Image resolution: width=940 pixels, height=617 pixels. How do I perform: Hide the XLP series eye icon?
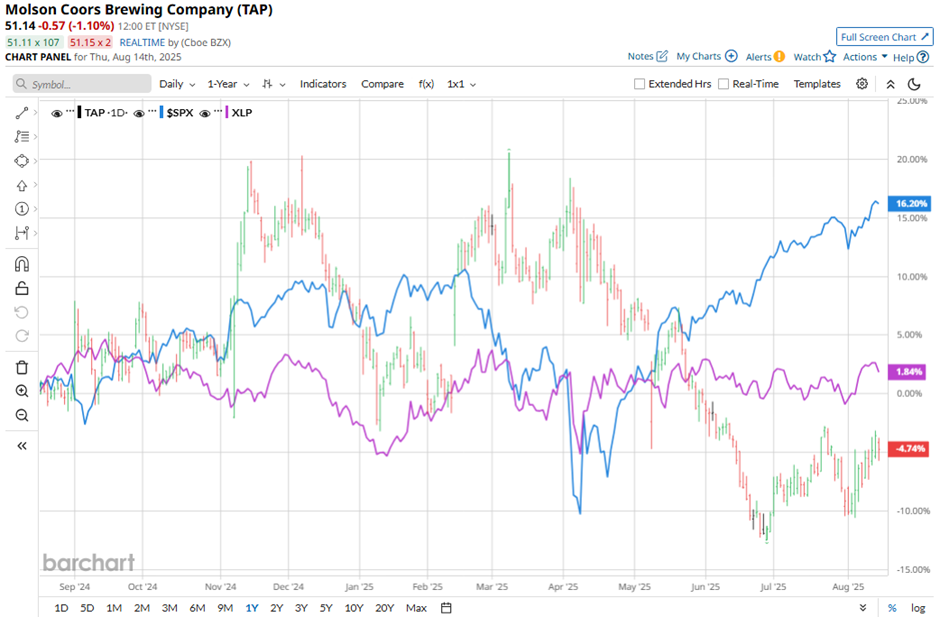204,113
